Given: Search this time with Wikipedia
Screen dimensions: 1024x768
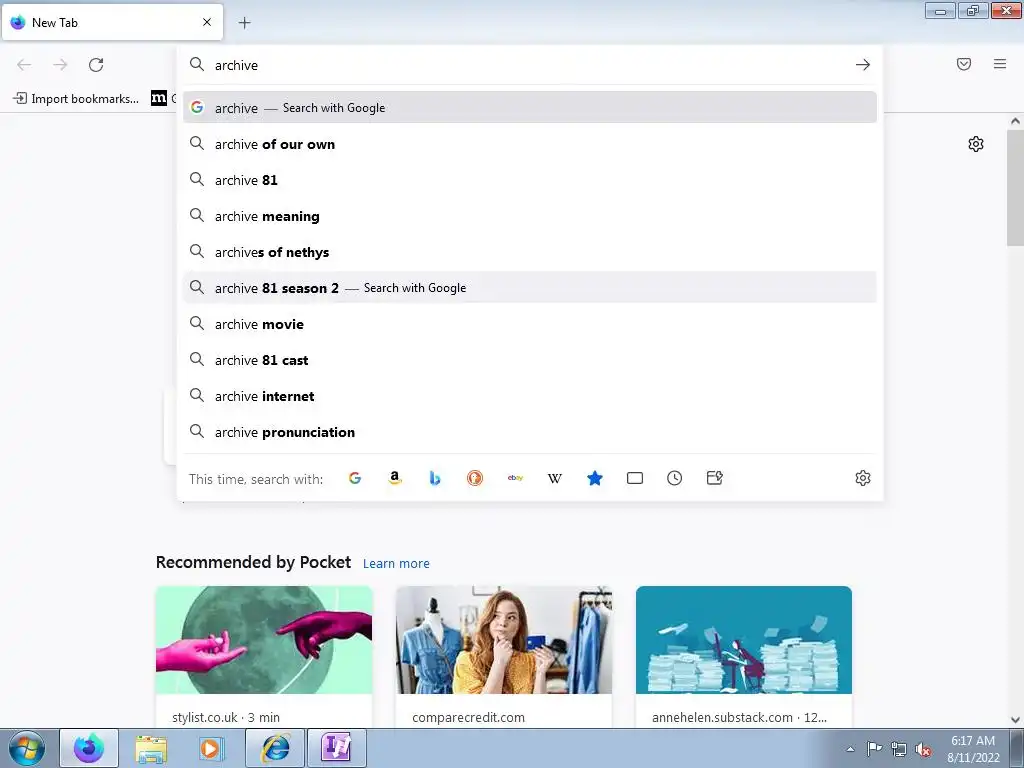Looking at the screenshot, I should (555, 478).
